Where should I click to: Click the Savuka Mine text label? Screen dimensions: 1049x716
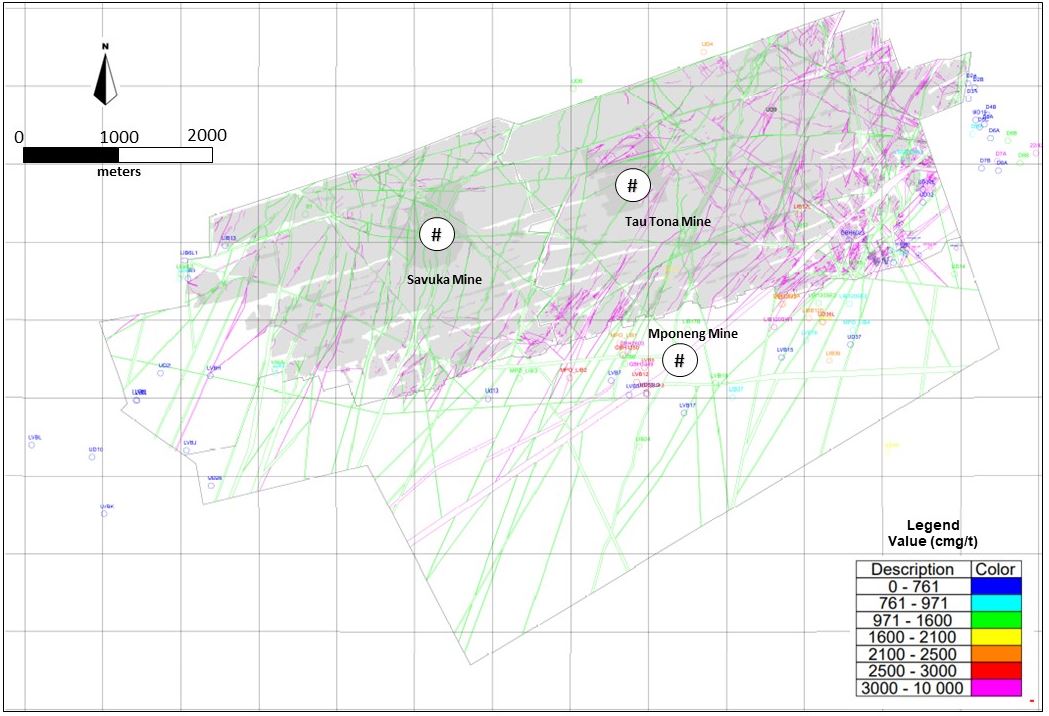(x=444, y=280)
